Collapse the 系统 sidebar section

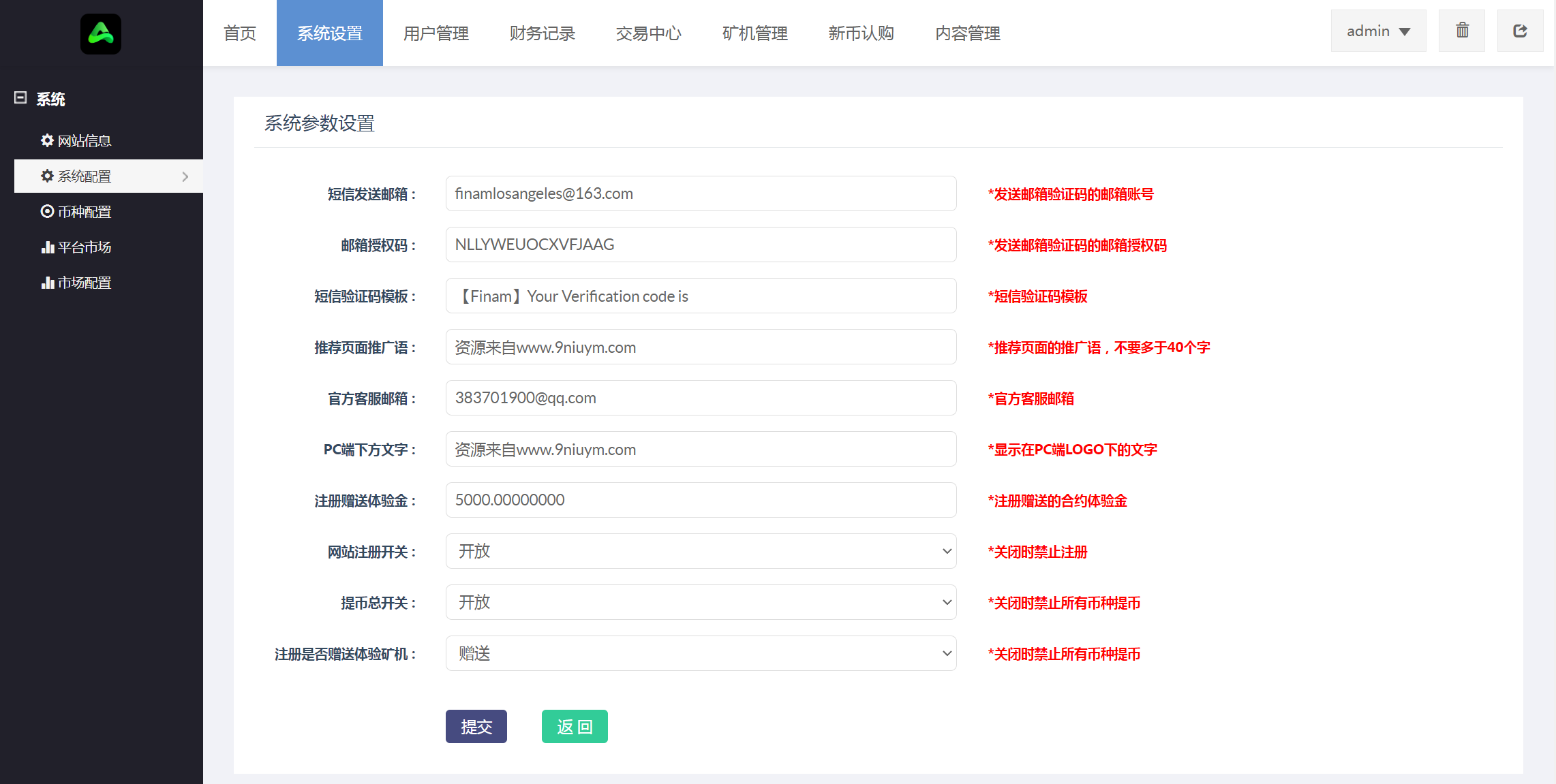20,98
